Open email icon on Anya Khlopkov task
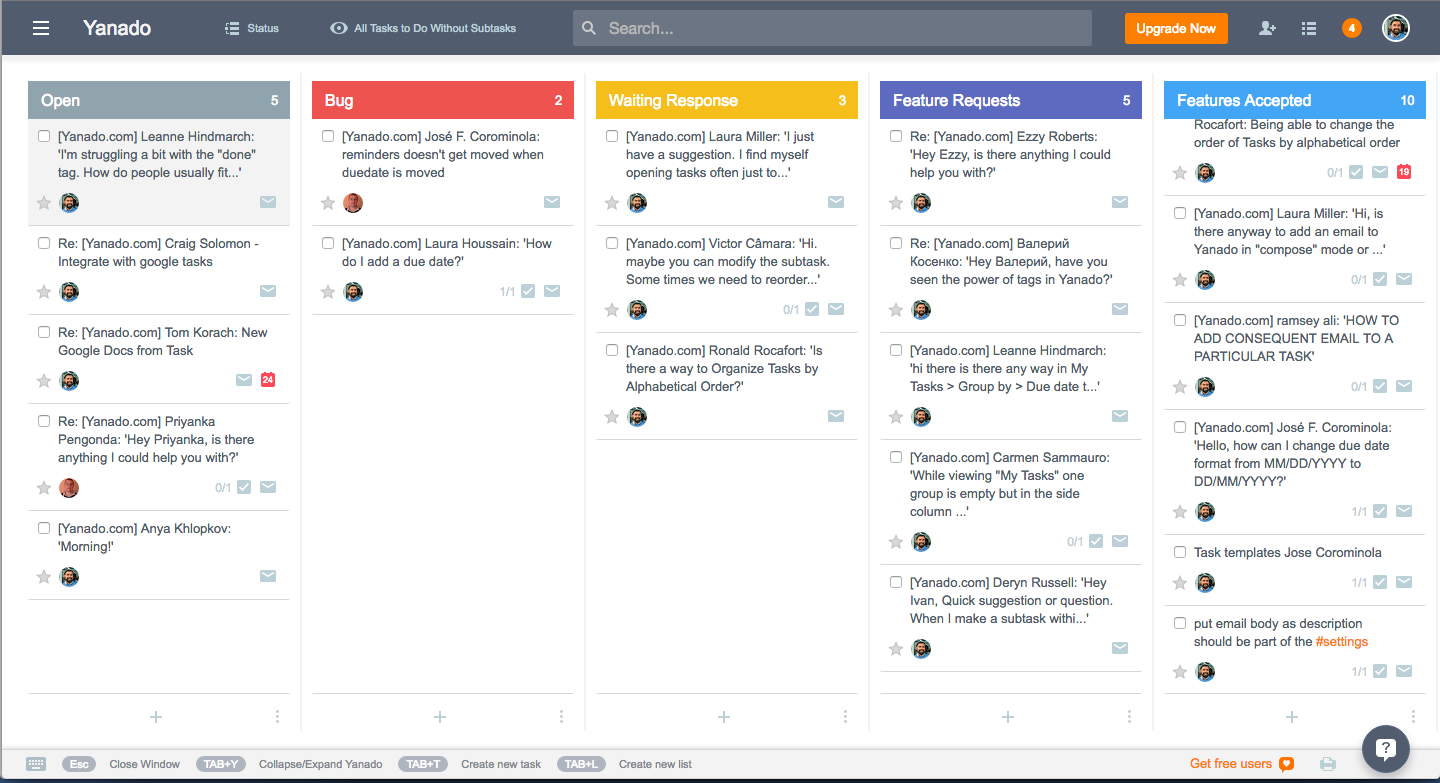The height and width of the screenshot is (783, 1440). coord(268,576)
